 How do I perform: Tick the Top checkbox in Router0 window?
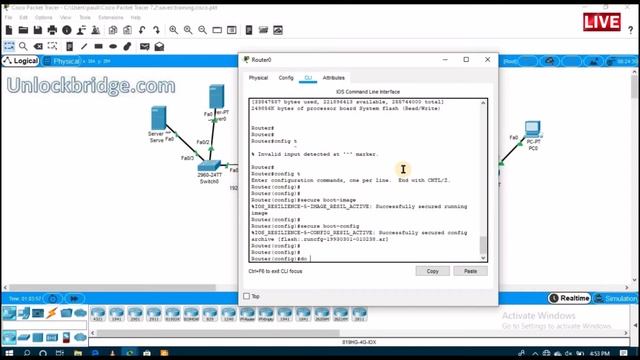pyautogui.click(x=247, y=296)
